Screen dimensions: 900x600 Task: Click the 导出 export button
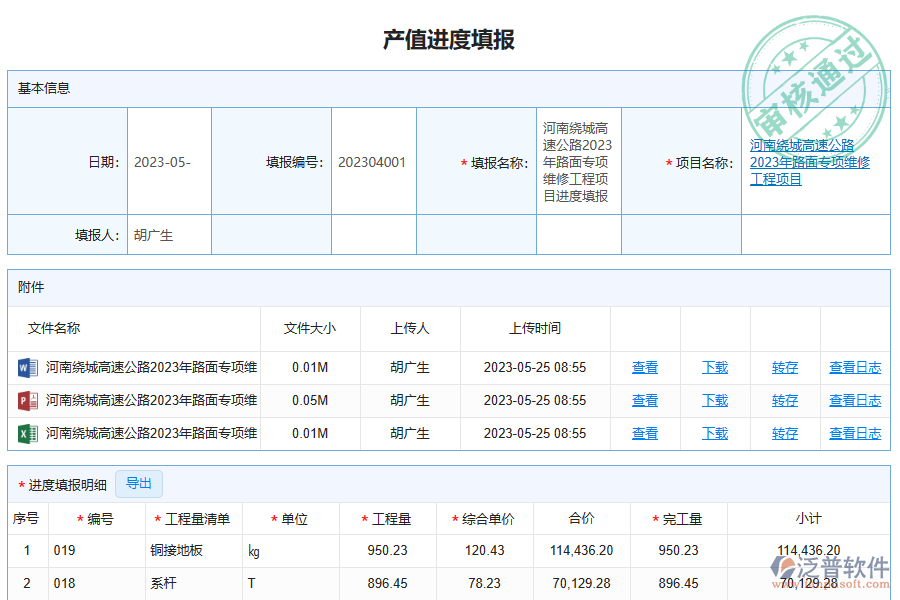(x=139, y=483)
